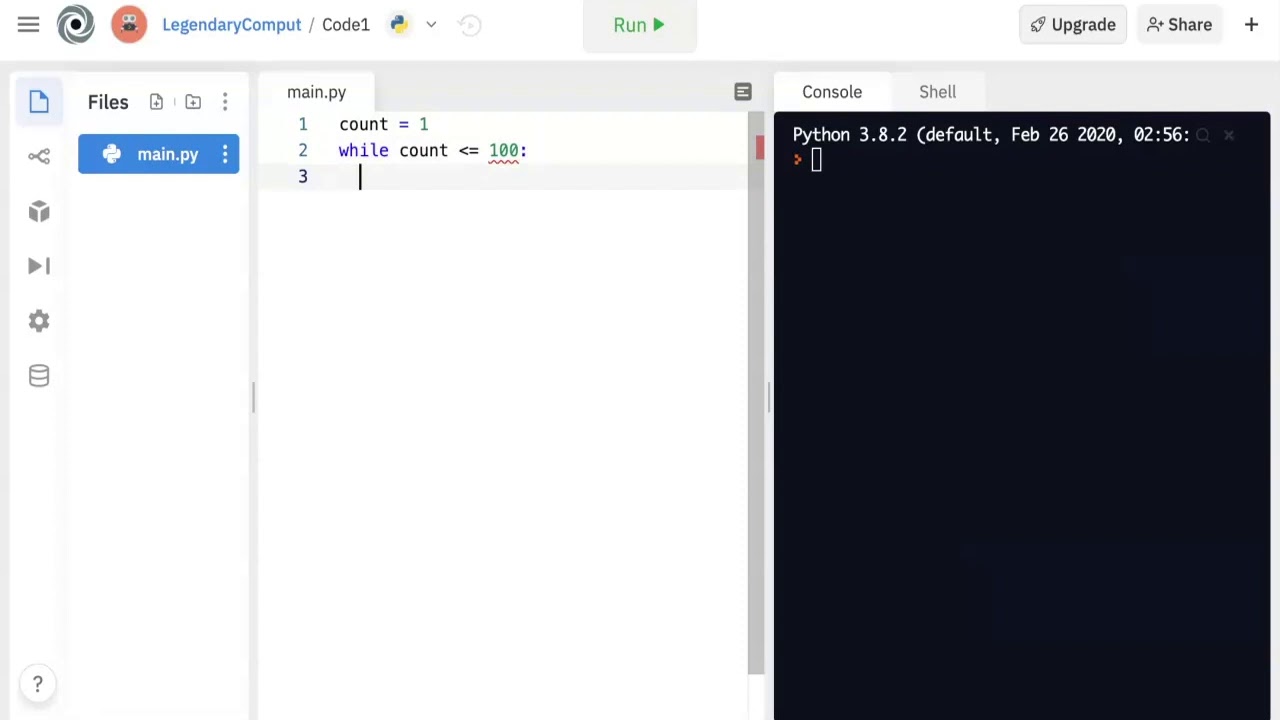Click the editor vertical scrollbar
This screenshot has height=720, width=1280.
(x=756, y=392)
